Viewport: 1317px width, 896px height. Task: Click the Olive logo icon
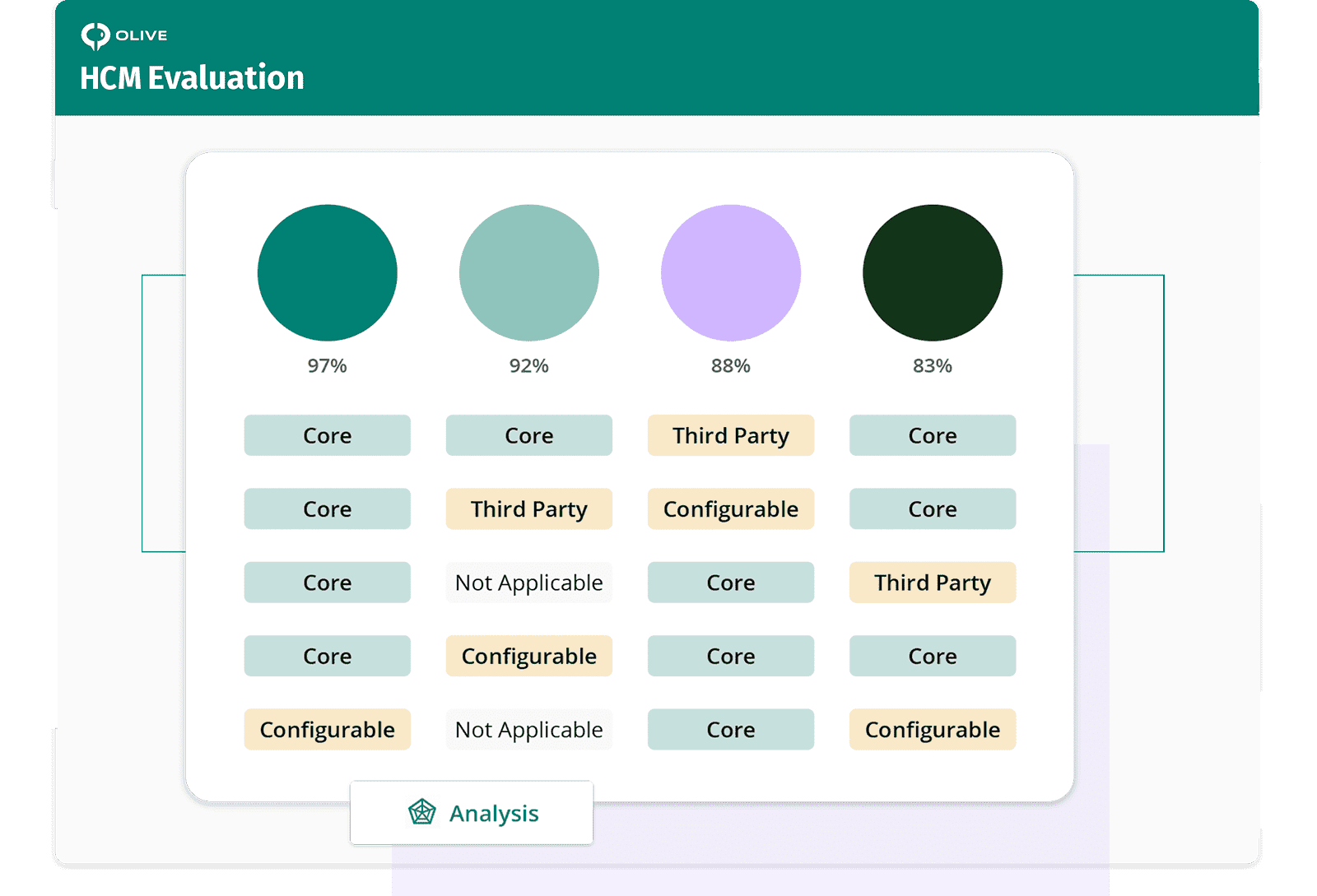click(95, 34)
